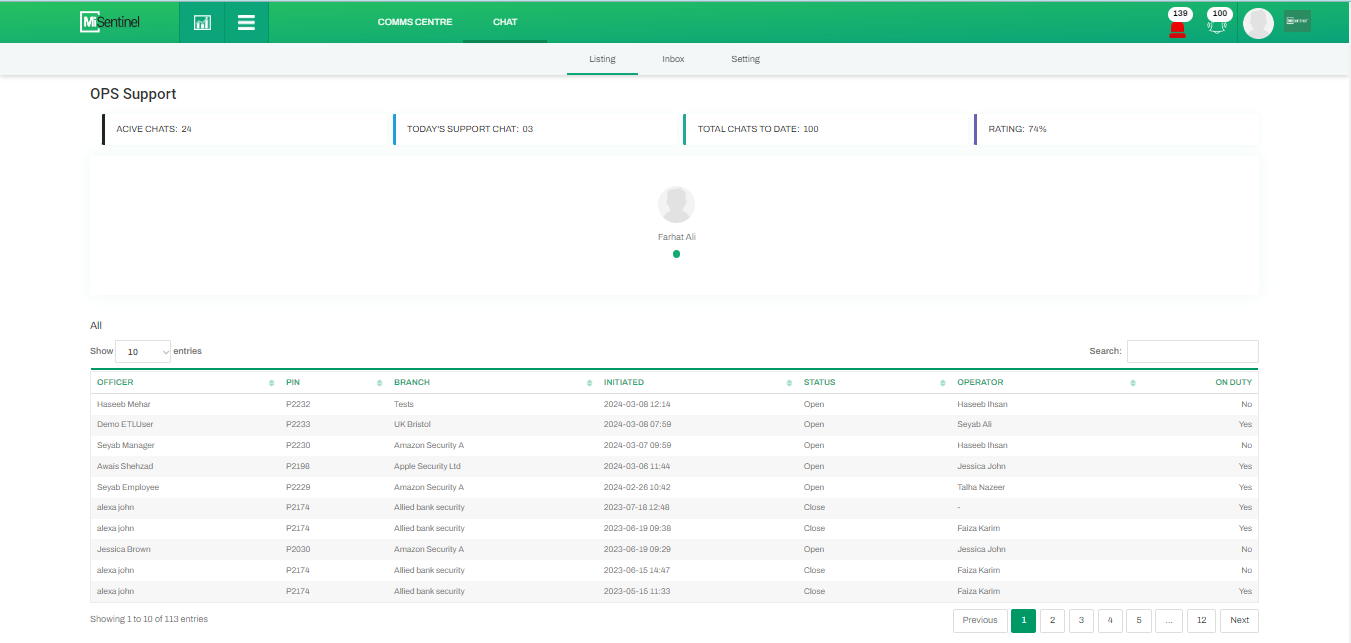The image size is (1351, 643).
Task: Expand the show entries dropdown
Action: click(143, 352)
